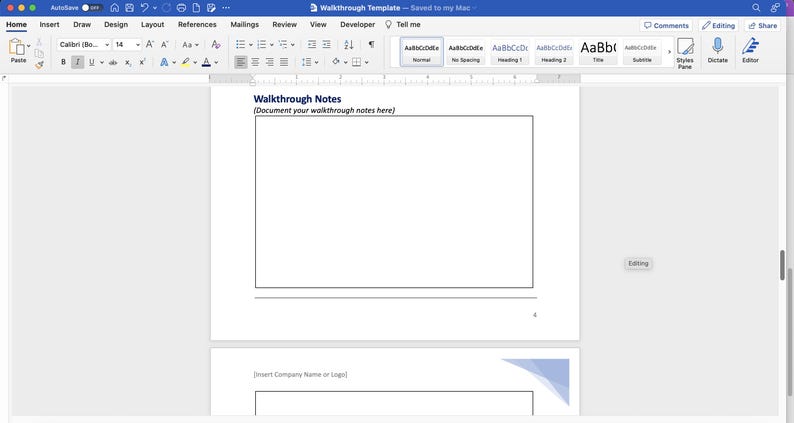Create a new blank document icon
This screenshot has height=423, width=794.
click(x=196, y=8)
